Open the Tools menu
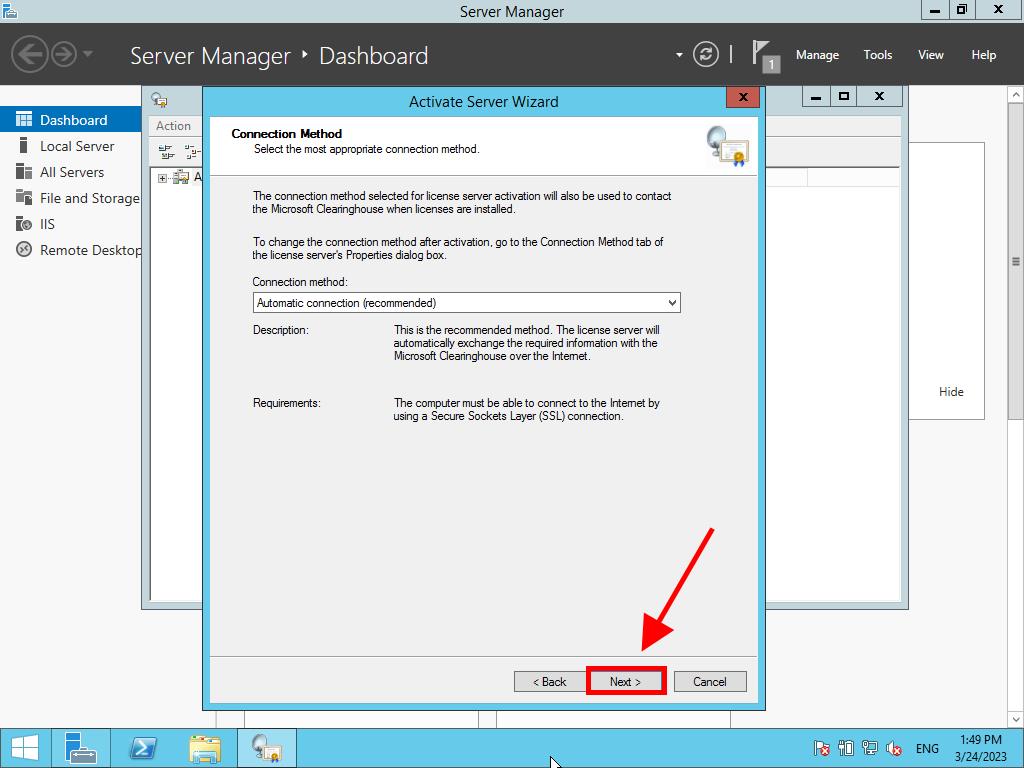Screen dimensions: 1024x768 pyautogui.click(x=878, y=55)
